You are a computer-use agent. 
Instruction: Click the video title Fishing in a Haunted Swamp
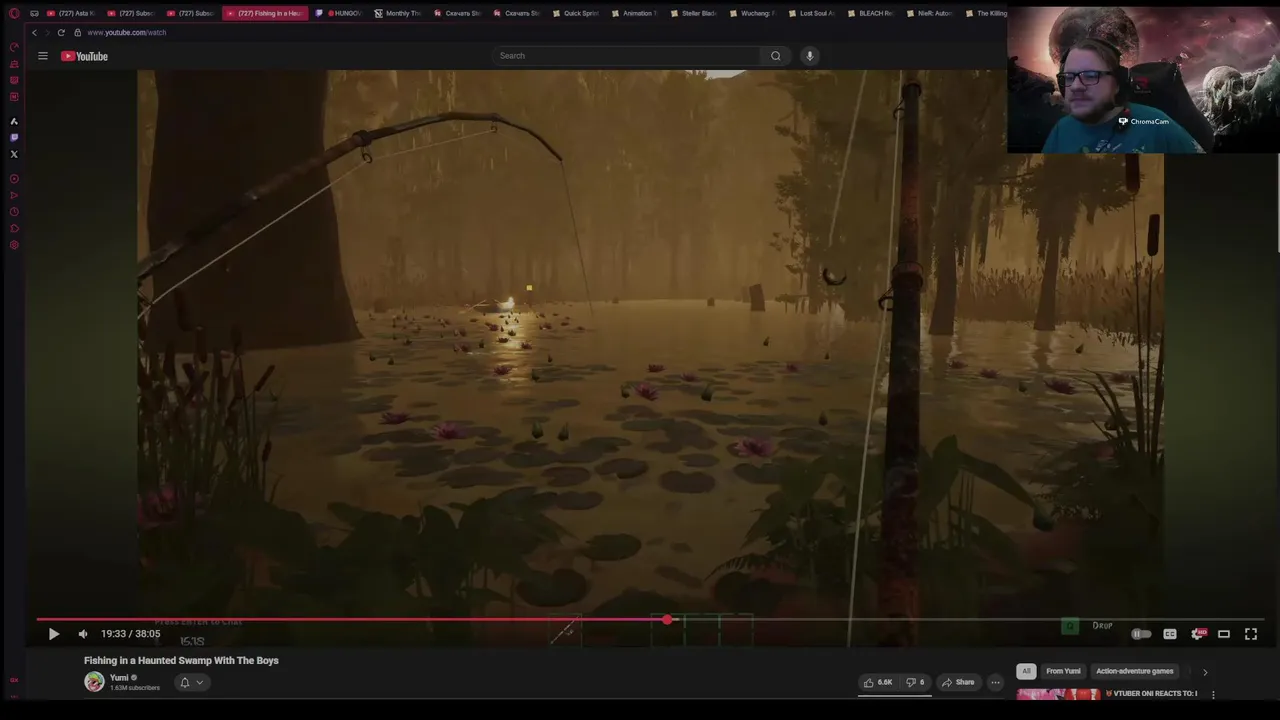click(x=181, y=660)
